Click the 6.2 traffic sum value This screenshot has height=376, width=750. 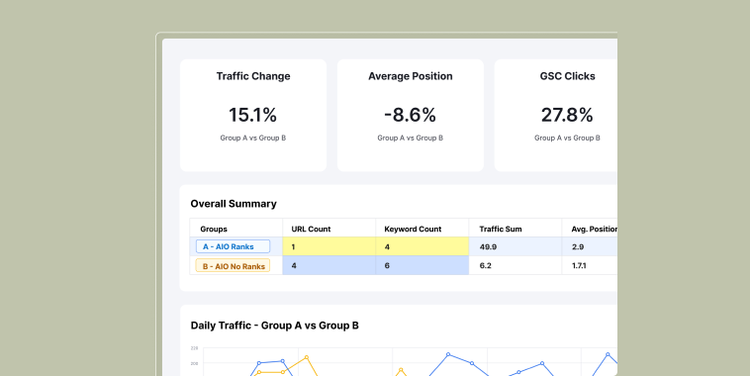[485, 265]
